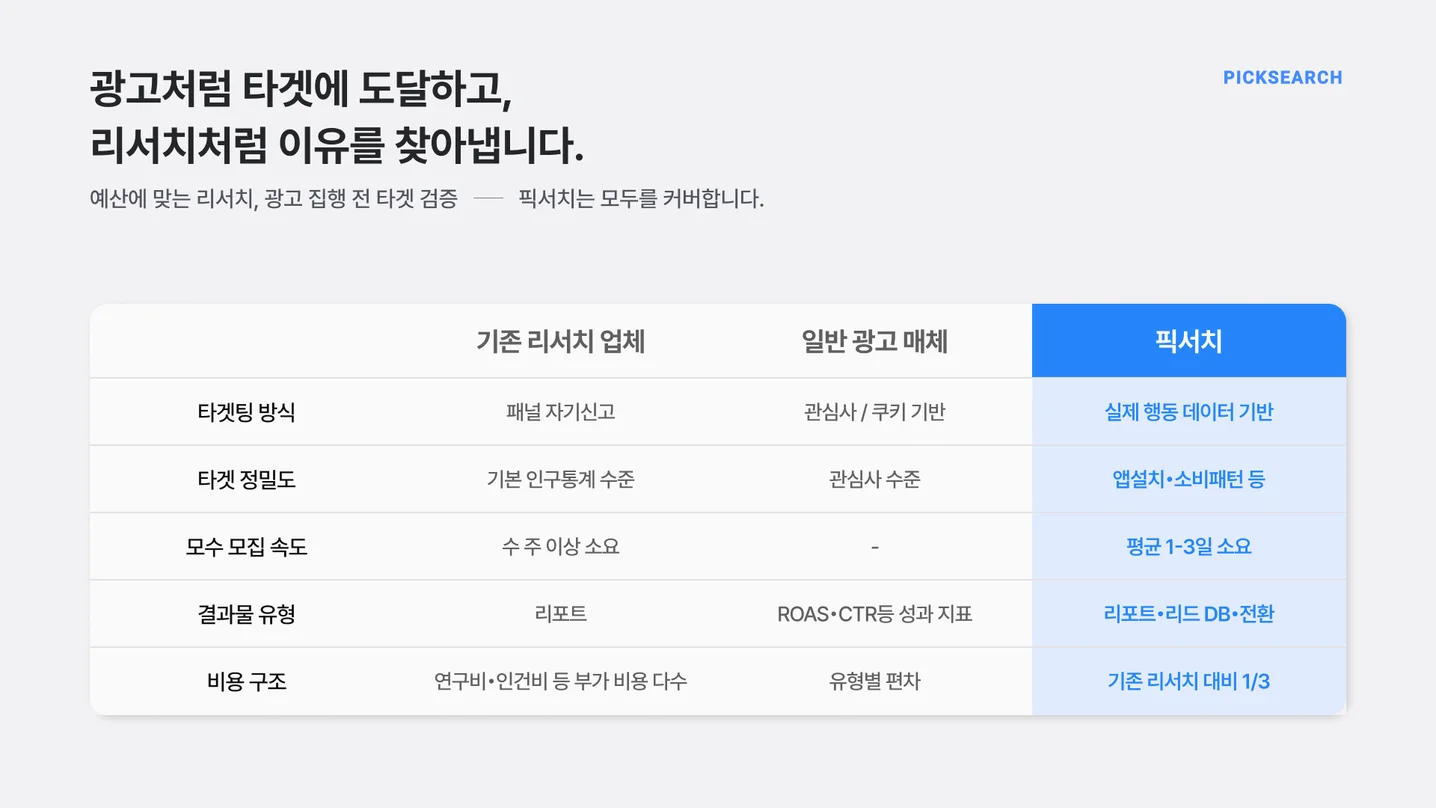Click cell '수 주 이상 소요'
Screen dimensions: 1436x808
pos(561,547)
